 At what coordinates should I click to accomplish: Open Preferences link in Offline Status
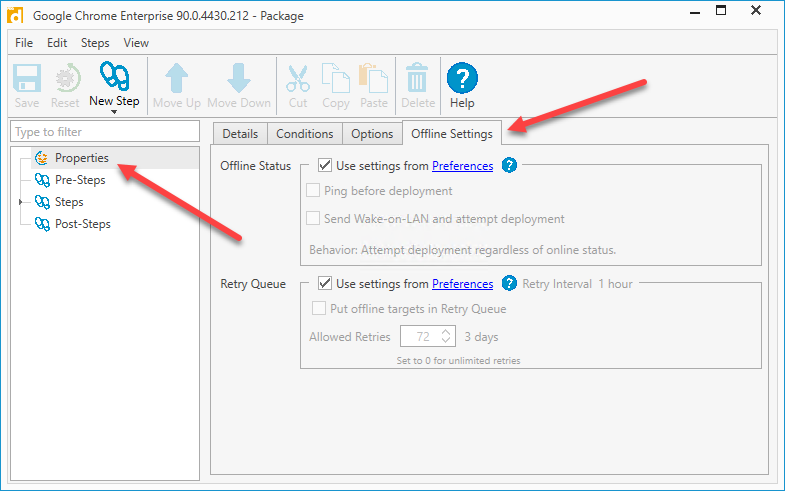463,166
